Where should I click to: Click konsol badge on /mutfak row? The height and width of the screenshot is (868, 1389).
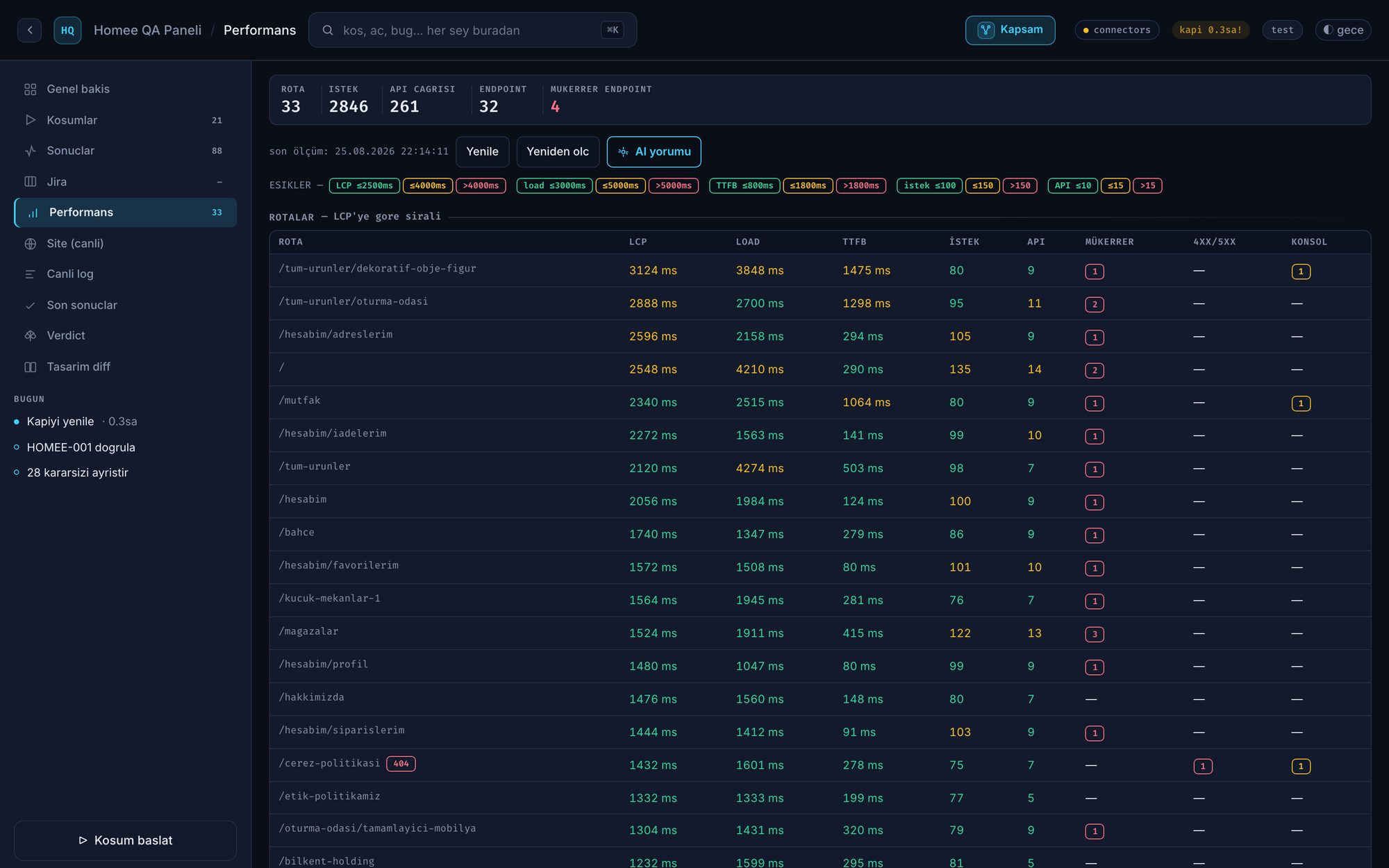tap(1301, 403)
